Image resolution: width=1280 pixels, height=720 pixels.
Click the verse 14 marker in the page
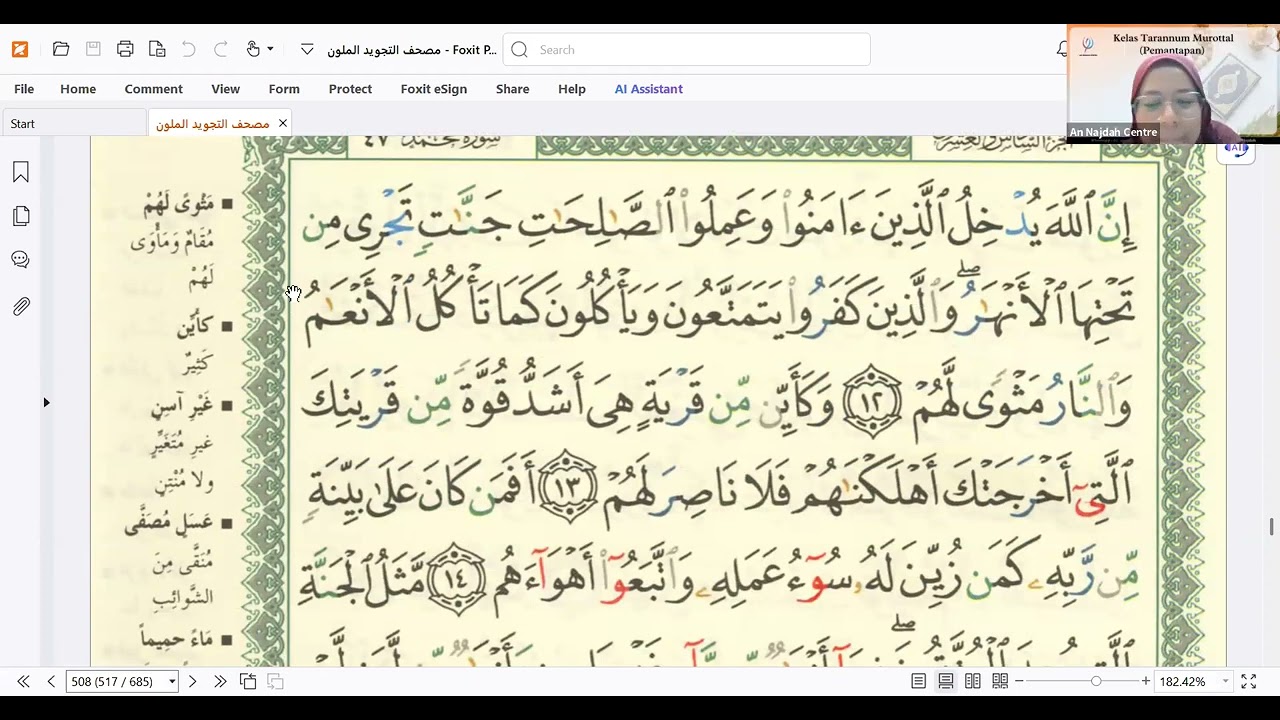(456, 578)
